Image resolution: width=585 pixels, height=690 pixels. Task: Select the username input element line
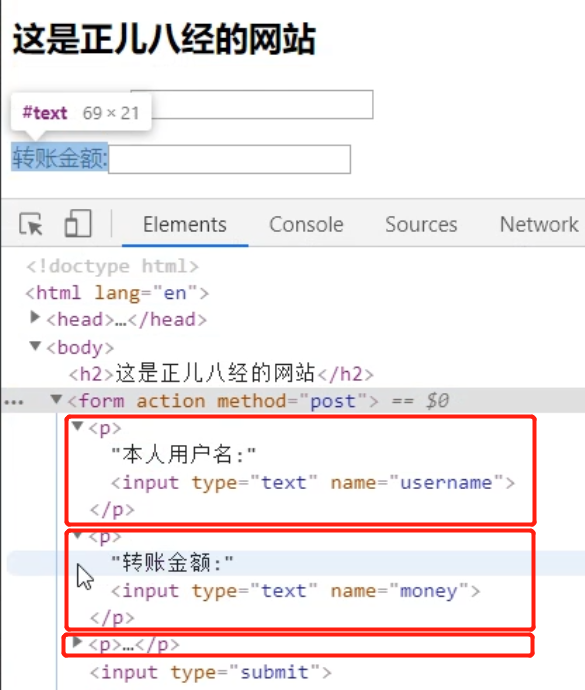tap(313, 483)
